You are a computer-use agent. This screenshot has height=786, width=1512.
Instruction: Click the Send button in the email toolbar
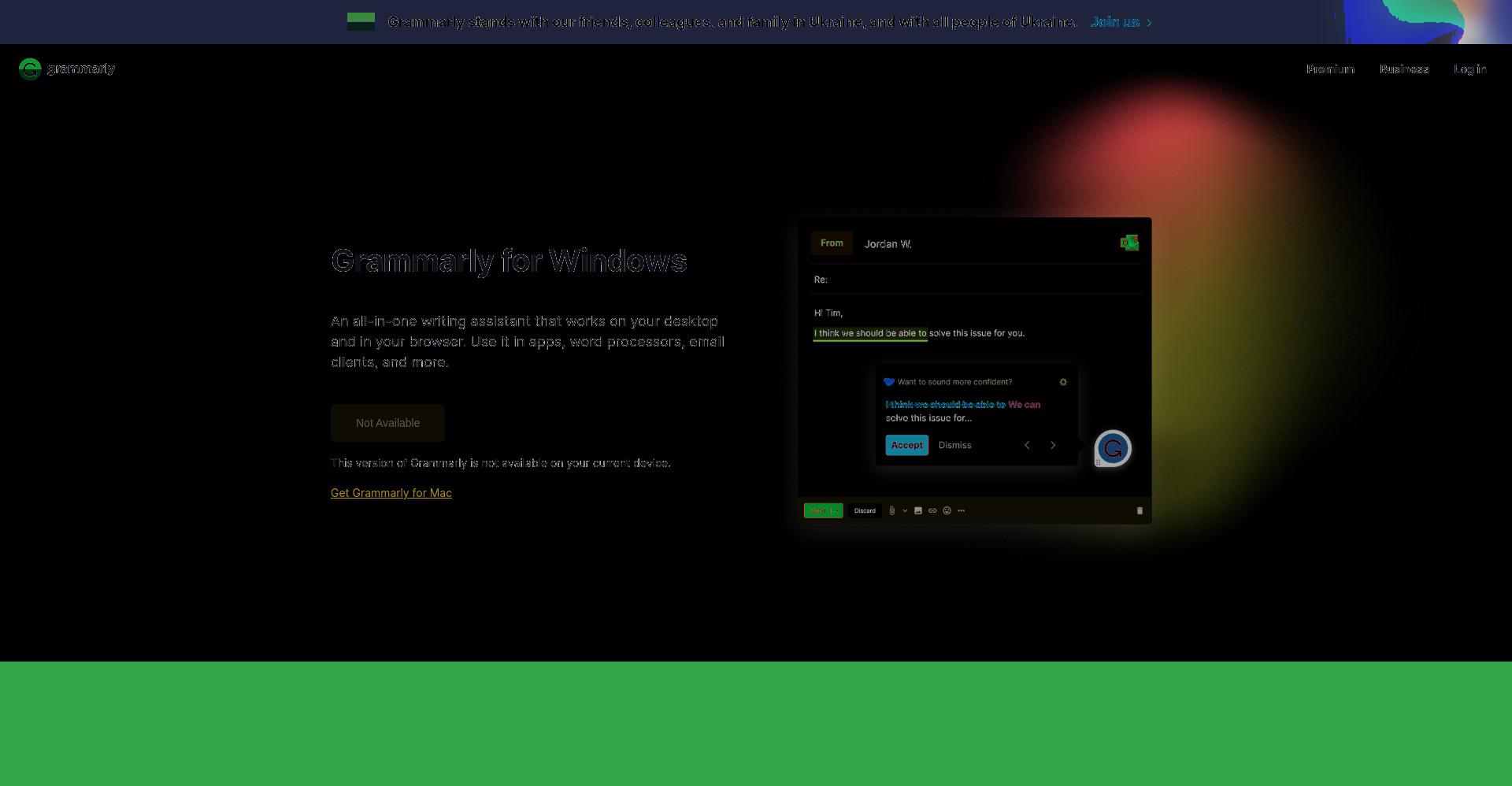(824, 510)
